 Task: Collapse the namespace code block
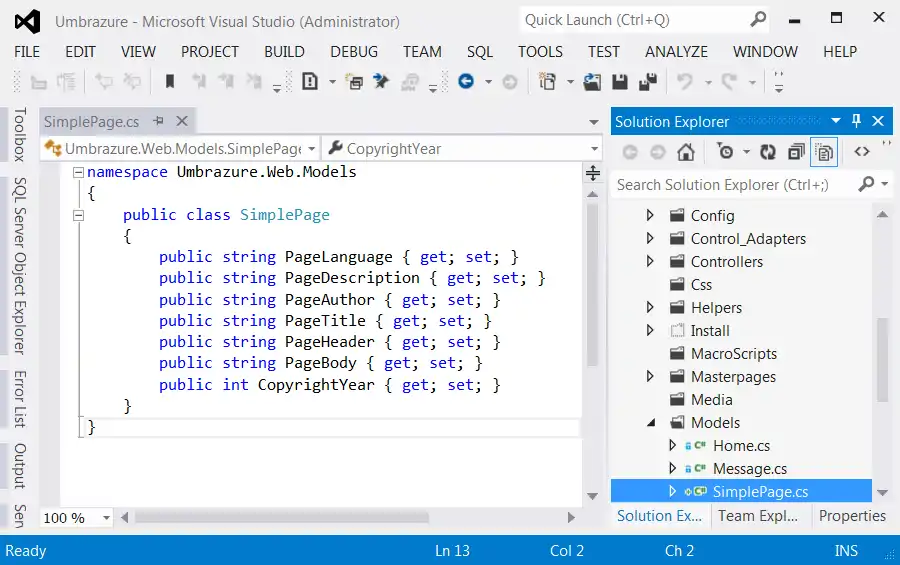click(x=79, y=172)
